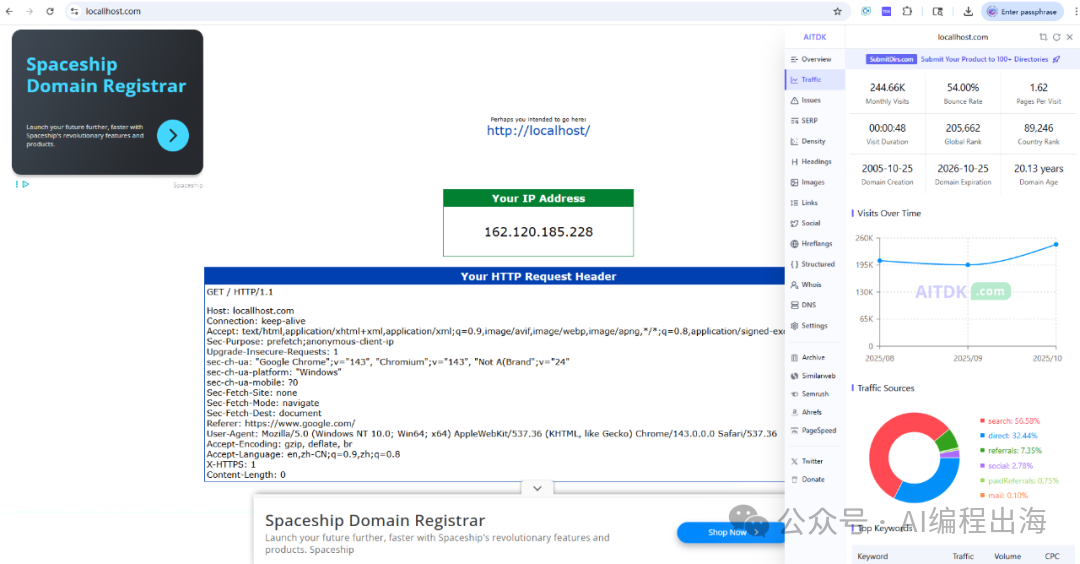Image resolution: width=1080 pixels, height=564 pixels.
Task: Click the 244.66K Monthly Visits value
Action: (x=887, y=87)
